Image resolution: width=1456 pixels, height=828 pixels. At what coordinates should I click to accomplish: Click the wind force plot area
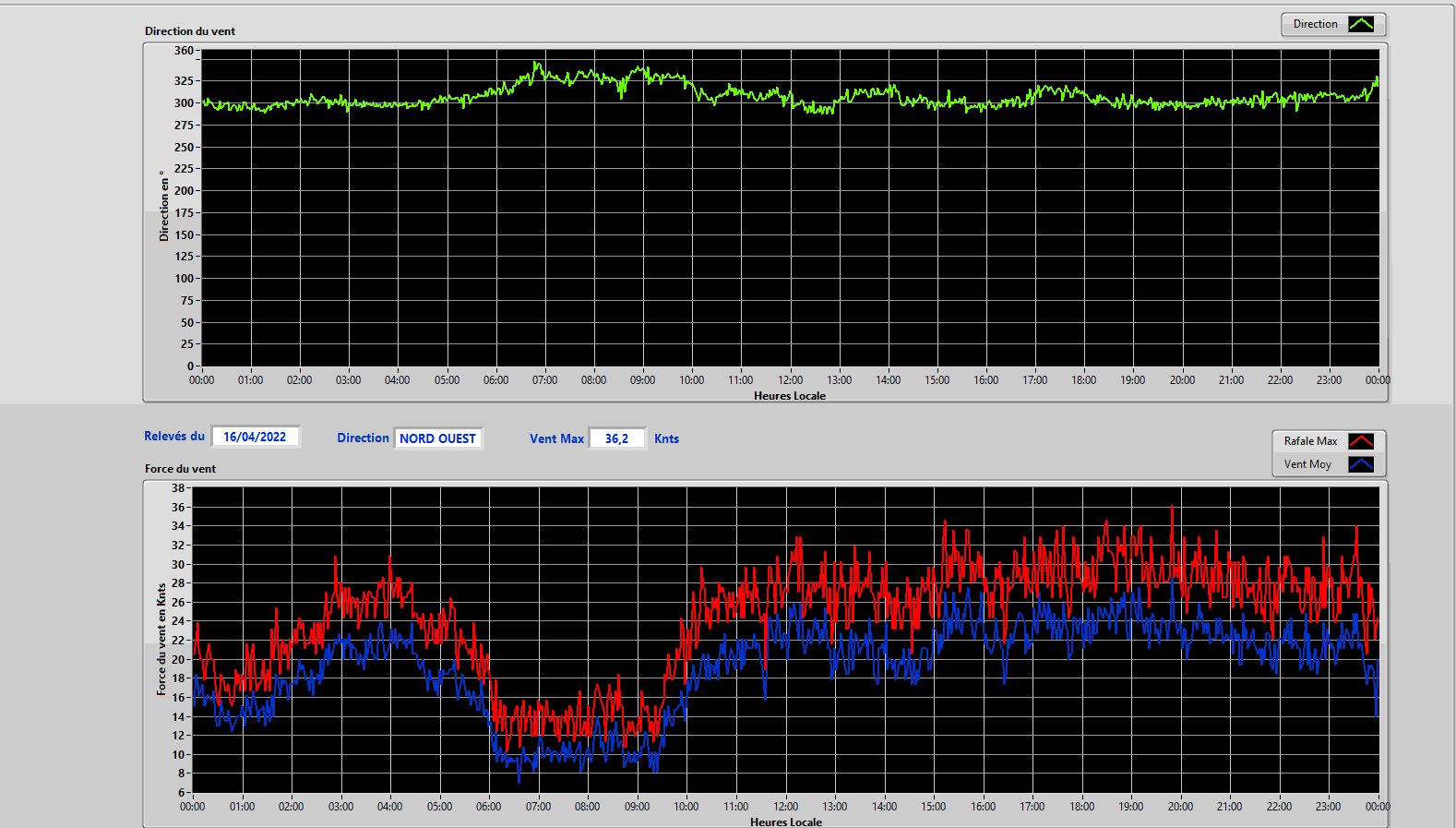(785, 641)
